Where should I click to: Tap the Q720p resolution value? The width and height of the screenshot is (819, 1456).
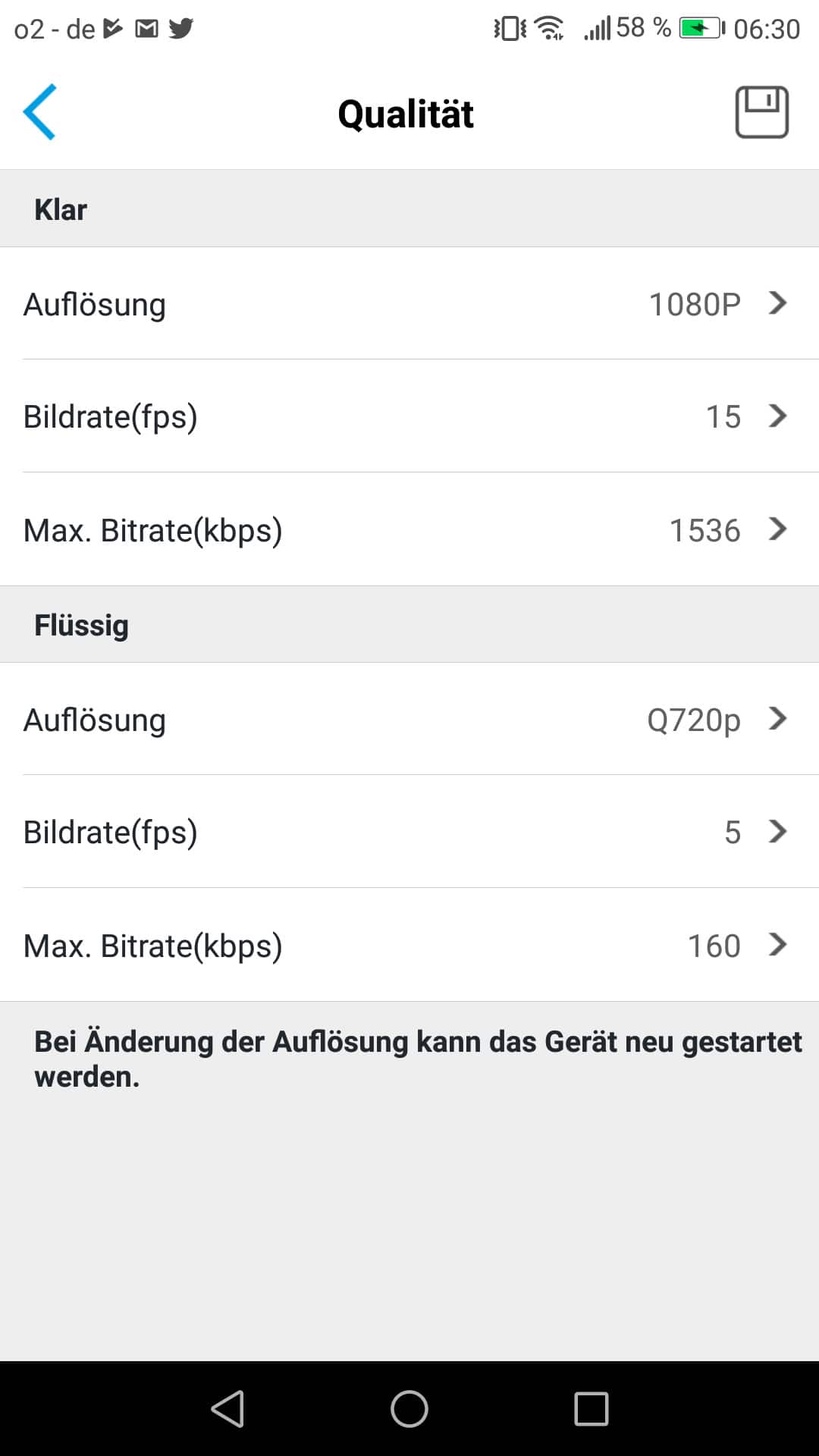point(693,720)
